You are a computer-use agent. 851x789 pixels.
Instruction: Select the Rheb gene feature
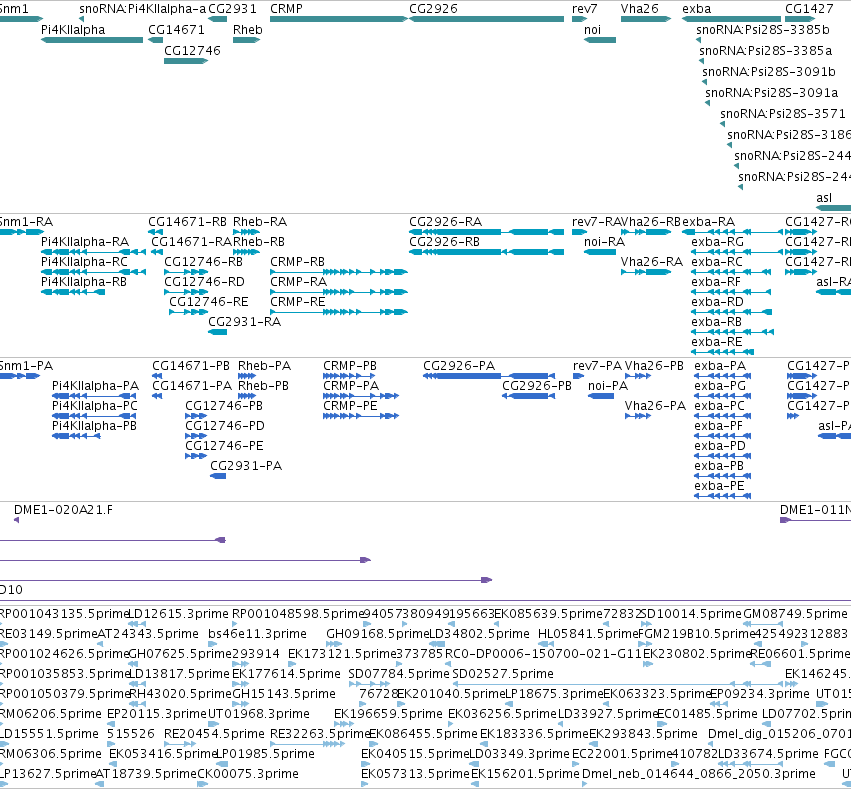tap(246, 40)
